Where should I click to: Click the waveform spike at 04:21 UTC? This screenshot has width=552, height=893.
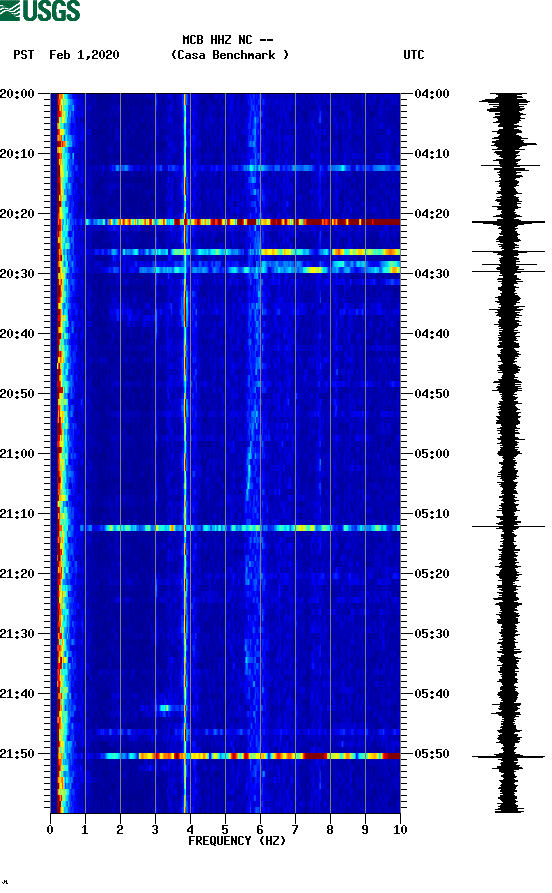[508, 222]
